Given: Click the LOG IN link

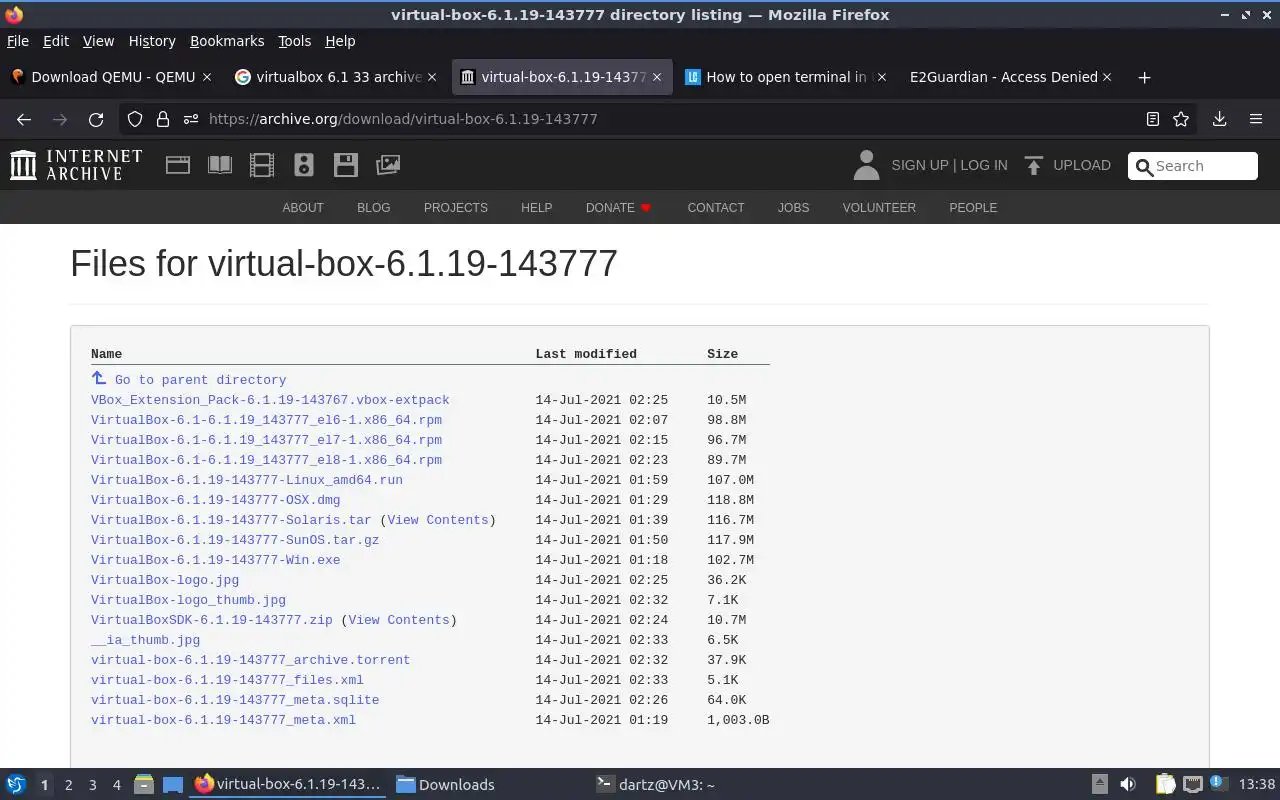Looking at the screenshot, I should coord(984,165).
